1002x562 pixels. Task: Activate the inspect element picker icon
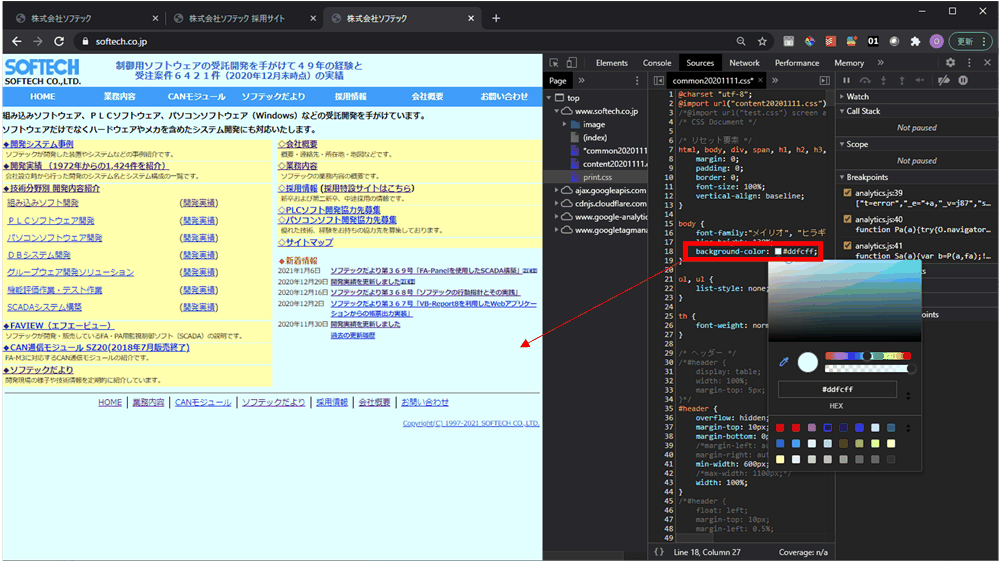554,63
